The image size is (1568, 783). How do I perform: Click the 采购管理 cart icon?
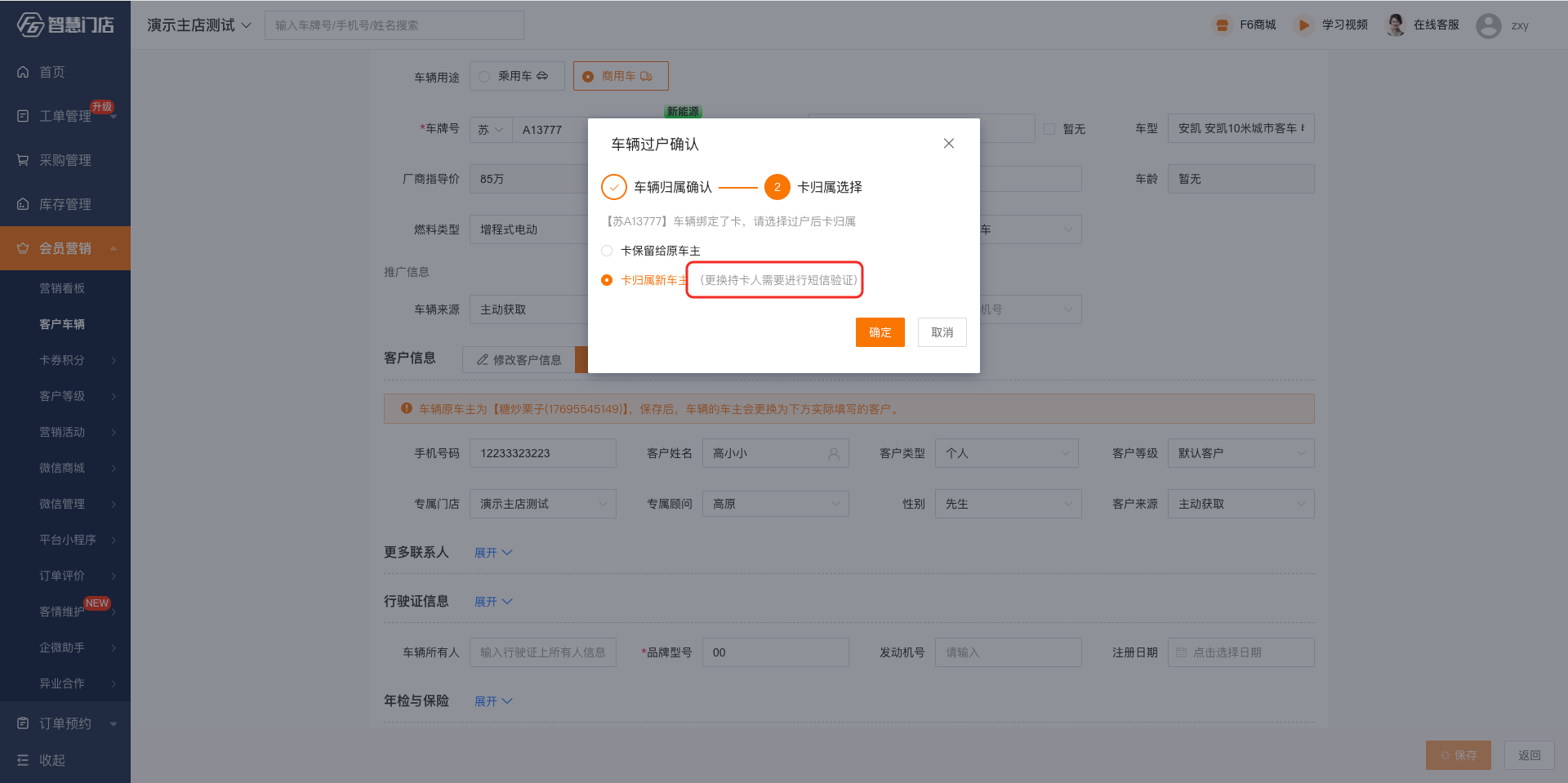(x=23, y=160)
